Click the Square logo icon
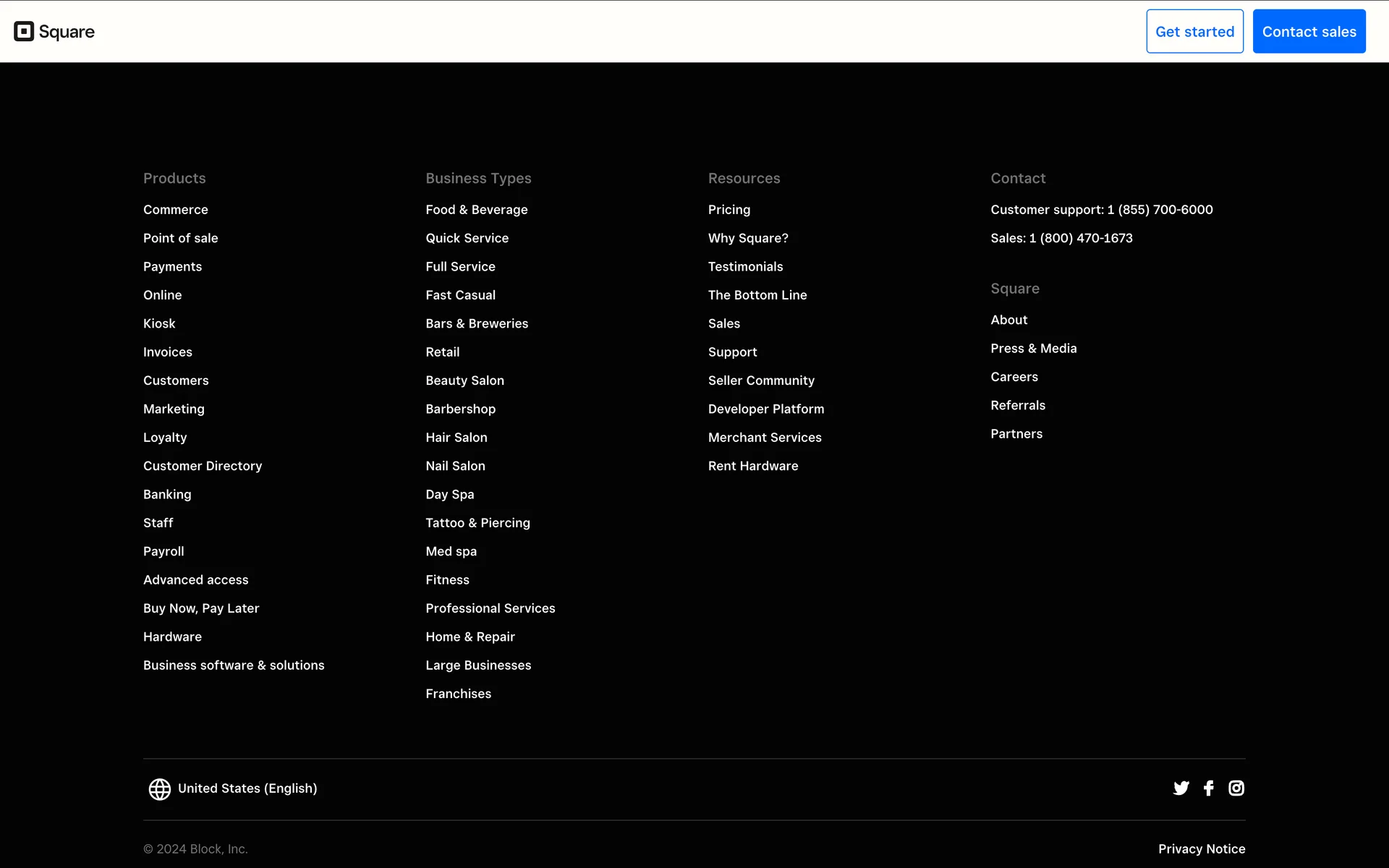This screenshot has width=1389, height=868. tap(24, 31)
